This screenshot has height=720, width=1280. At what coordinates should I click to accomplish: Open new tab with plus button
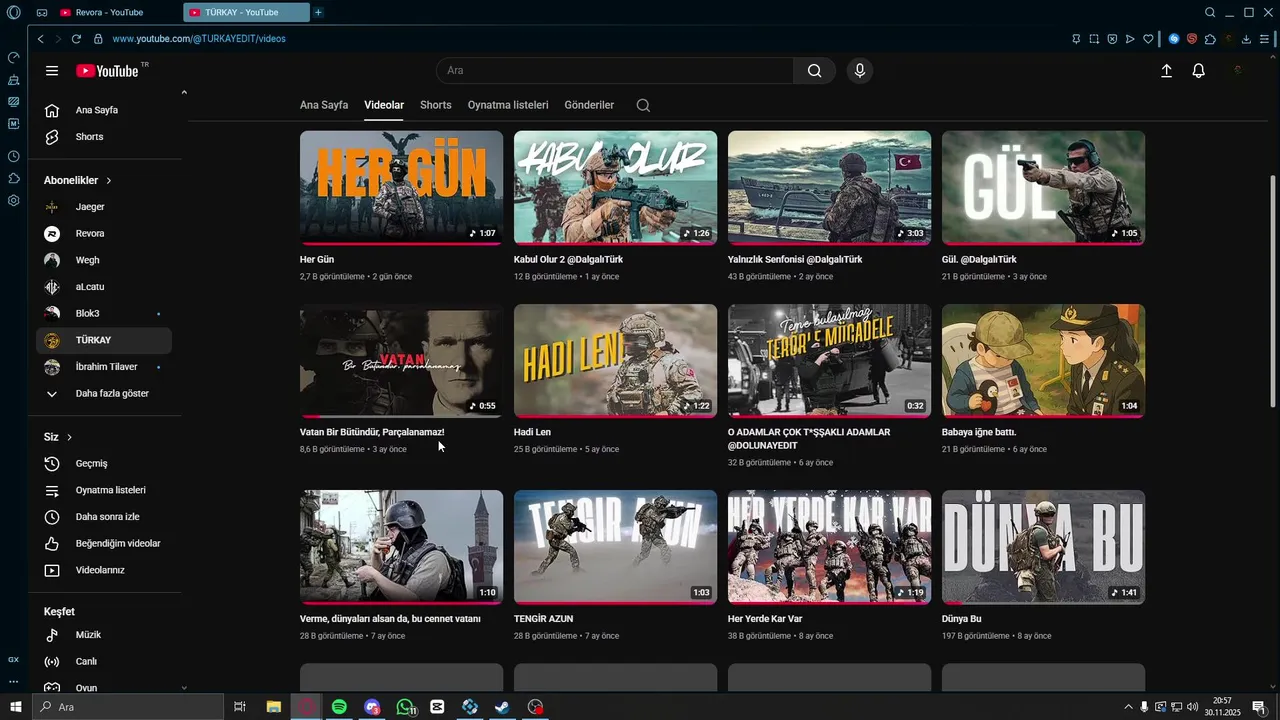318,12
